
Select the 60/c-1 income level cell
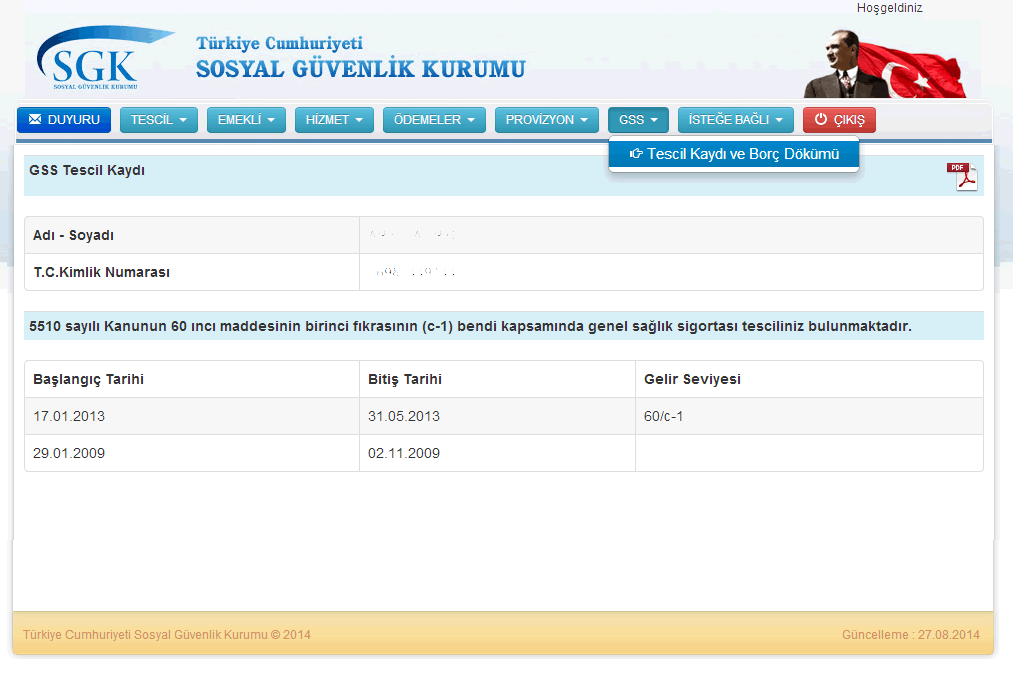click(x=664, y=416)
